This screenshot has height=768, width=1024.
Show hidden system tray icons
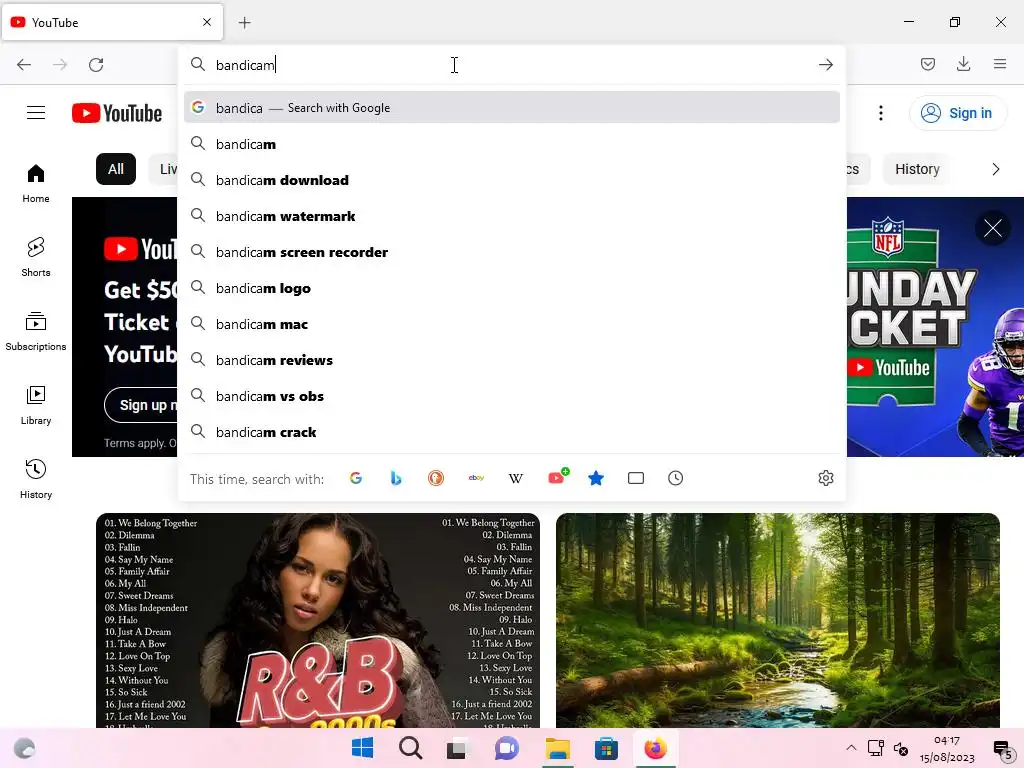pyautogui.click(x=851, y=748)
